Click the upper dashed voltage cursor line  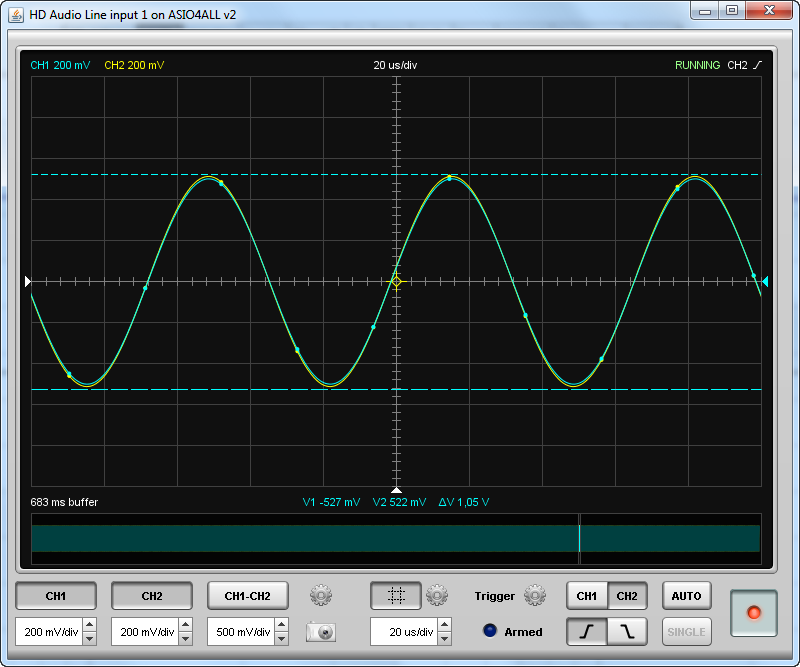tap(396, 175)
